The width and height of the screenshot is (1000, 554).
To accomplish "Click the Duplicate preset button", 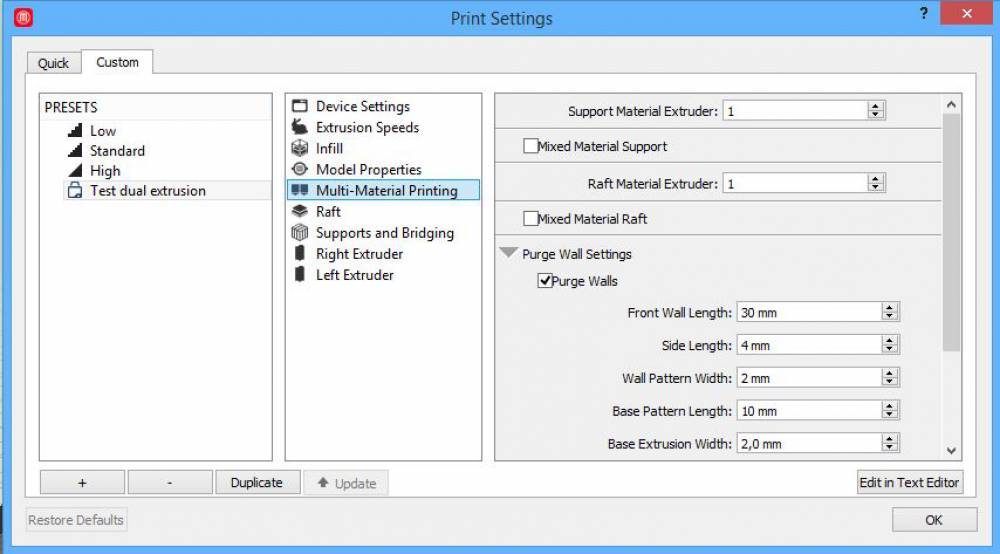I will [256, 482].
